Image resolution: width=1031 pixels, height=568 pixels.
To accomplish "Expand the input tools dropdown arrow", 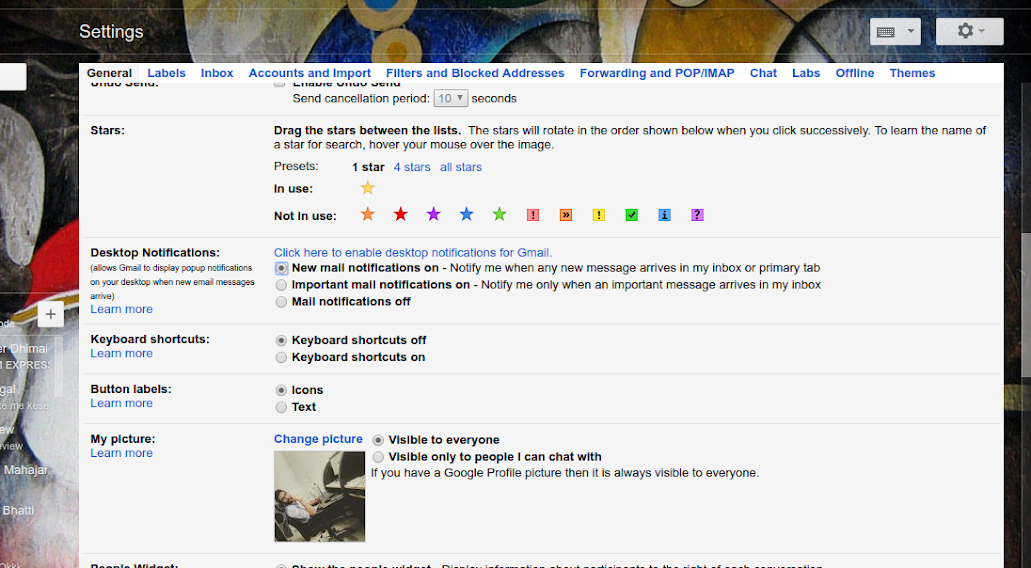I will [x=911, y=31].
